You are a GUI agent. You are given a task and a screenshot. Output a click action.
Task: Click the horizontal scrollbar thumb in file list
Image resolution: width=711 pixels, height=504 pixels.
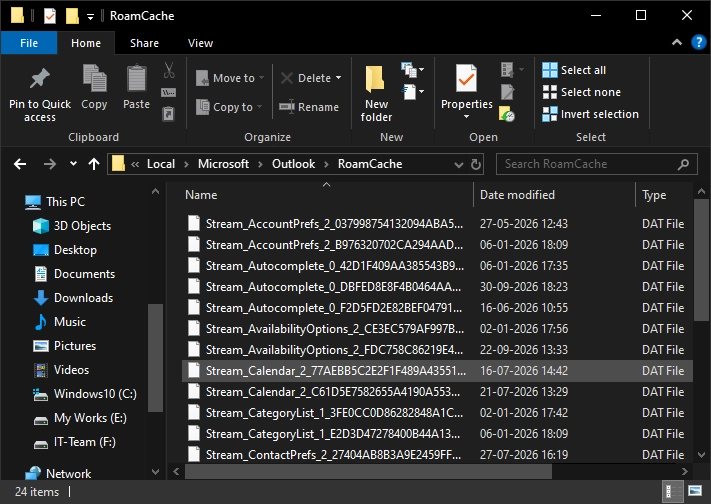[x=368, y=472]
